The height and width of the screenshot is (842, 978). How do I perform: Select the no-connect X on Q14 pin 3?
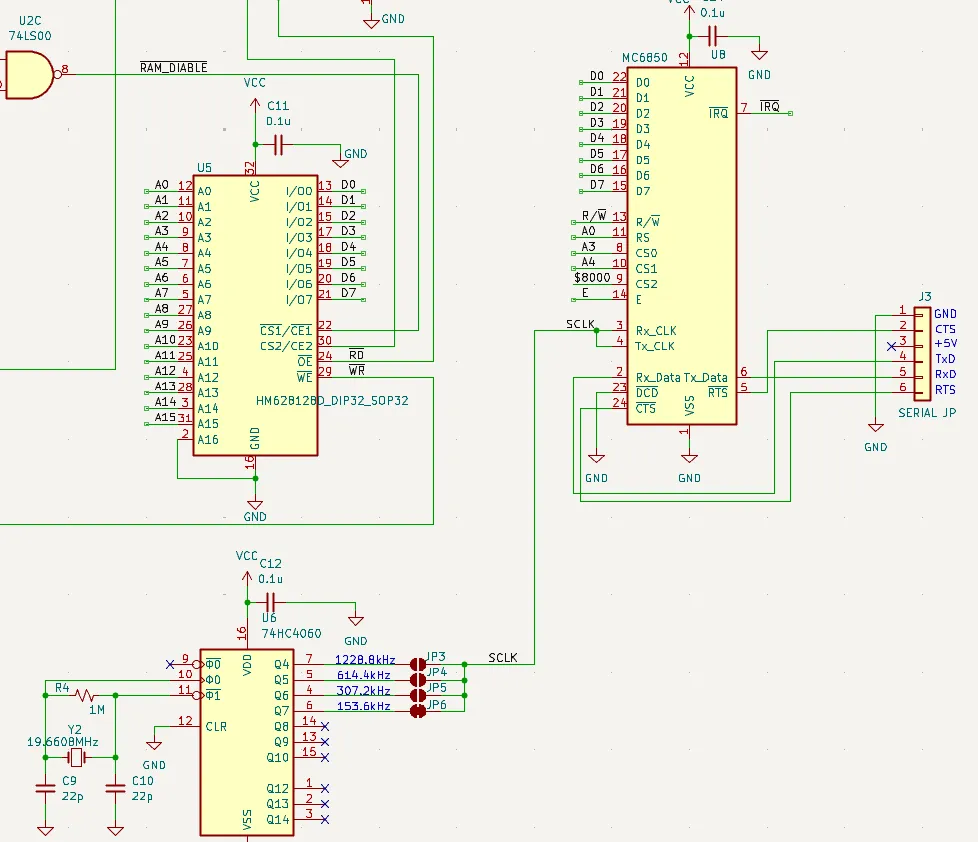click(325, 820)
